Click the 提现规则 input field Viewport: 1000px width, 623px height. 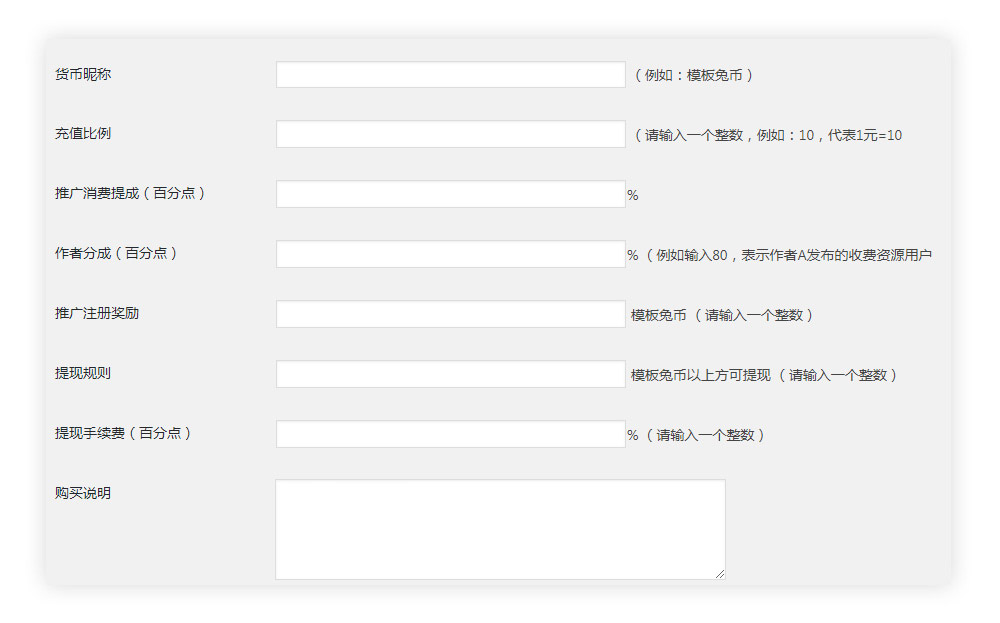[x=450, y=373]
